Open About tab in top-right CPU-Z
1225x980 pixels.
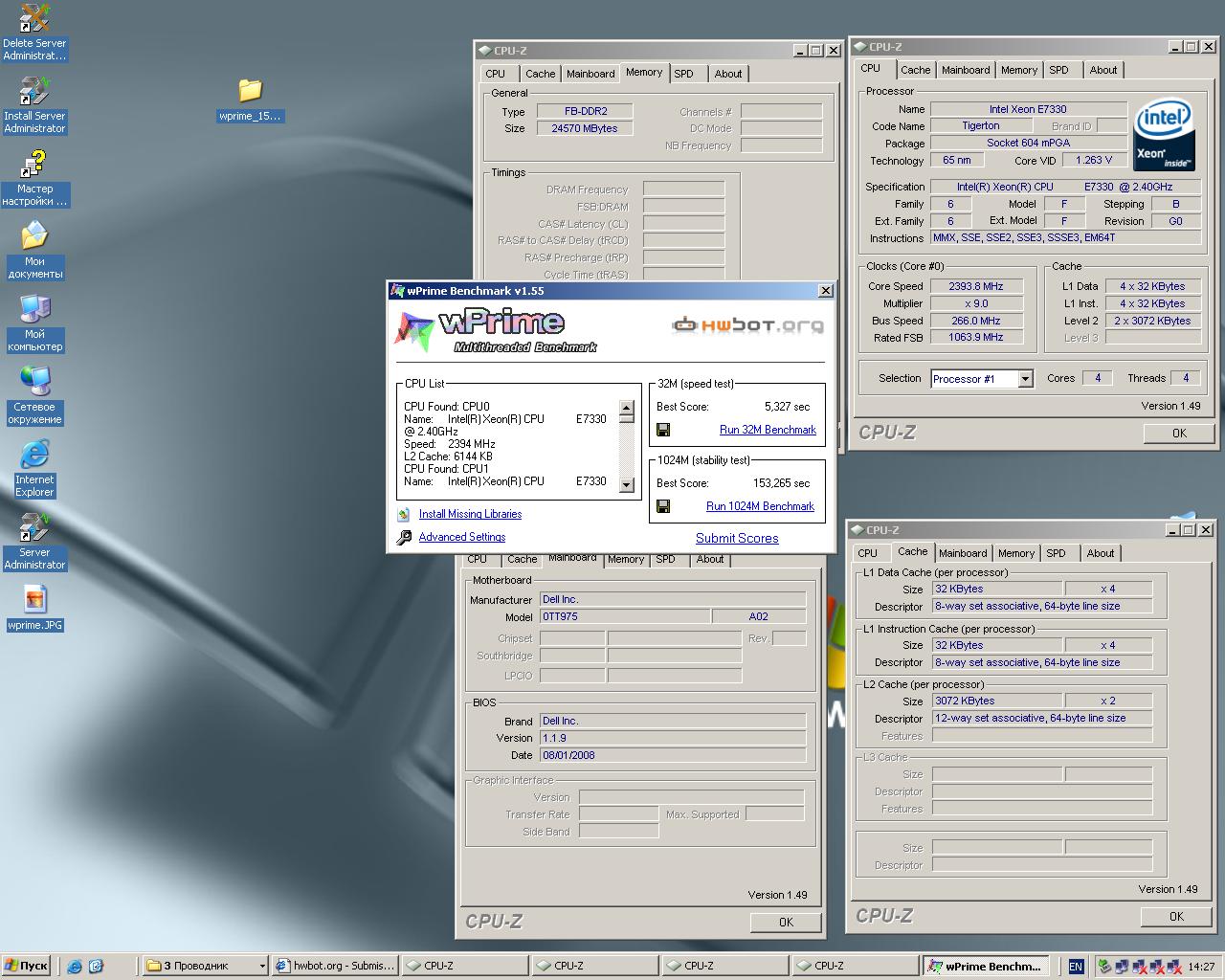coord(1102,70)
